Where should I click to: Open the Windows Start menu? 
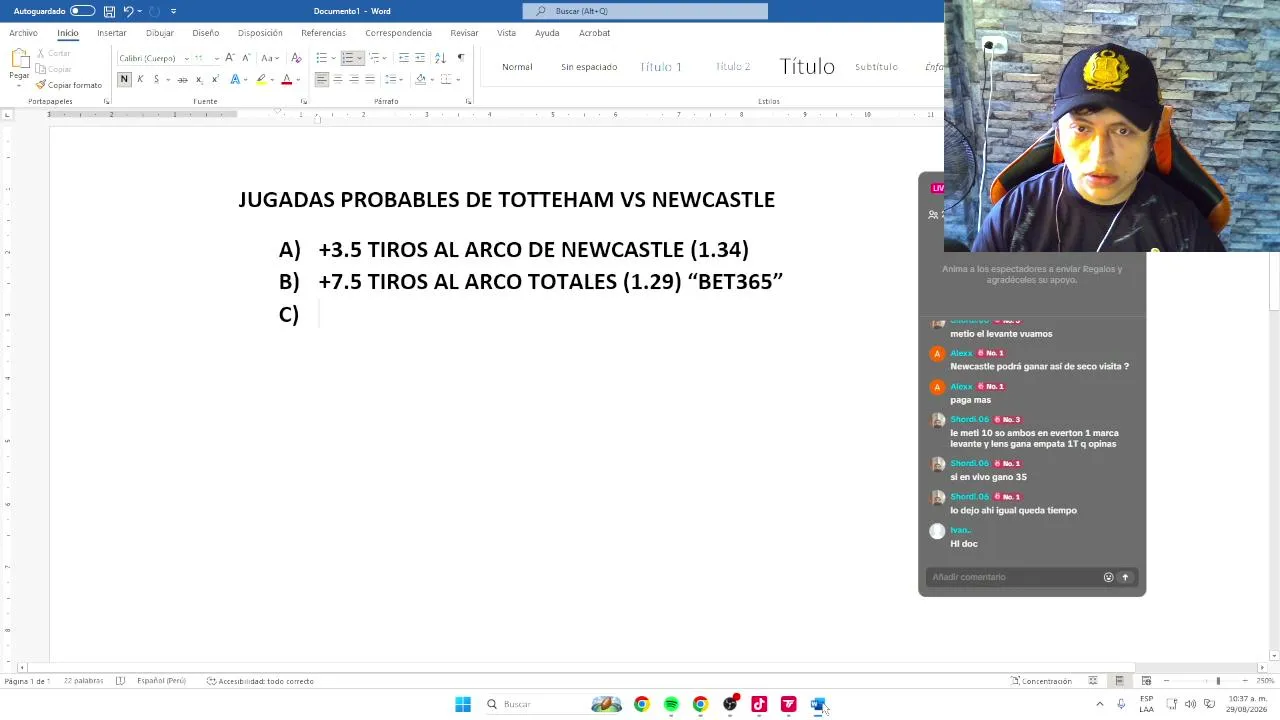(463, 704)
